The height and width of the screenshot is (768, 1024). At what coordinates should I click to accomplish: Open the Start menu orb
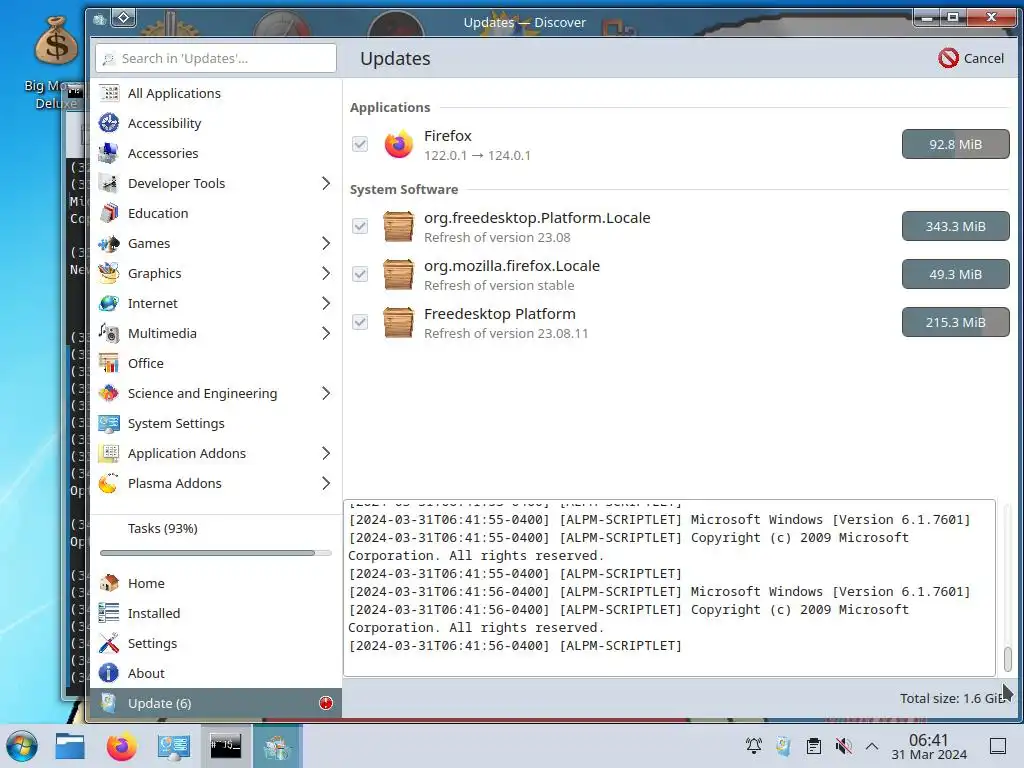coord(22,746)
